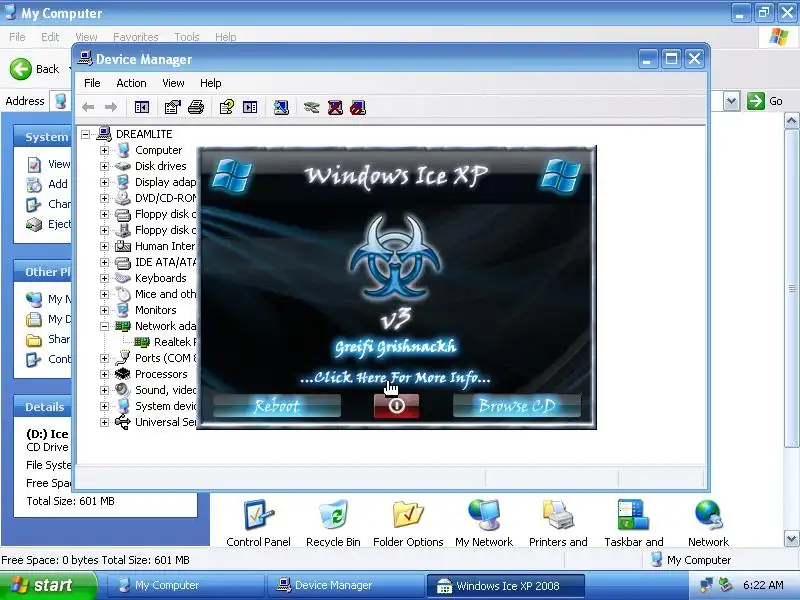Viewport: 800px width, 600px height.
Task: Click the My Computer scrollbar down arrow
Action: [791, 539]
